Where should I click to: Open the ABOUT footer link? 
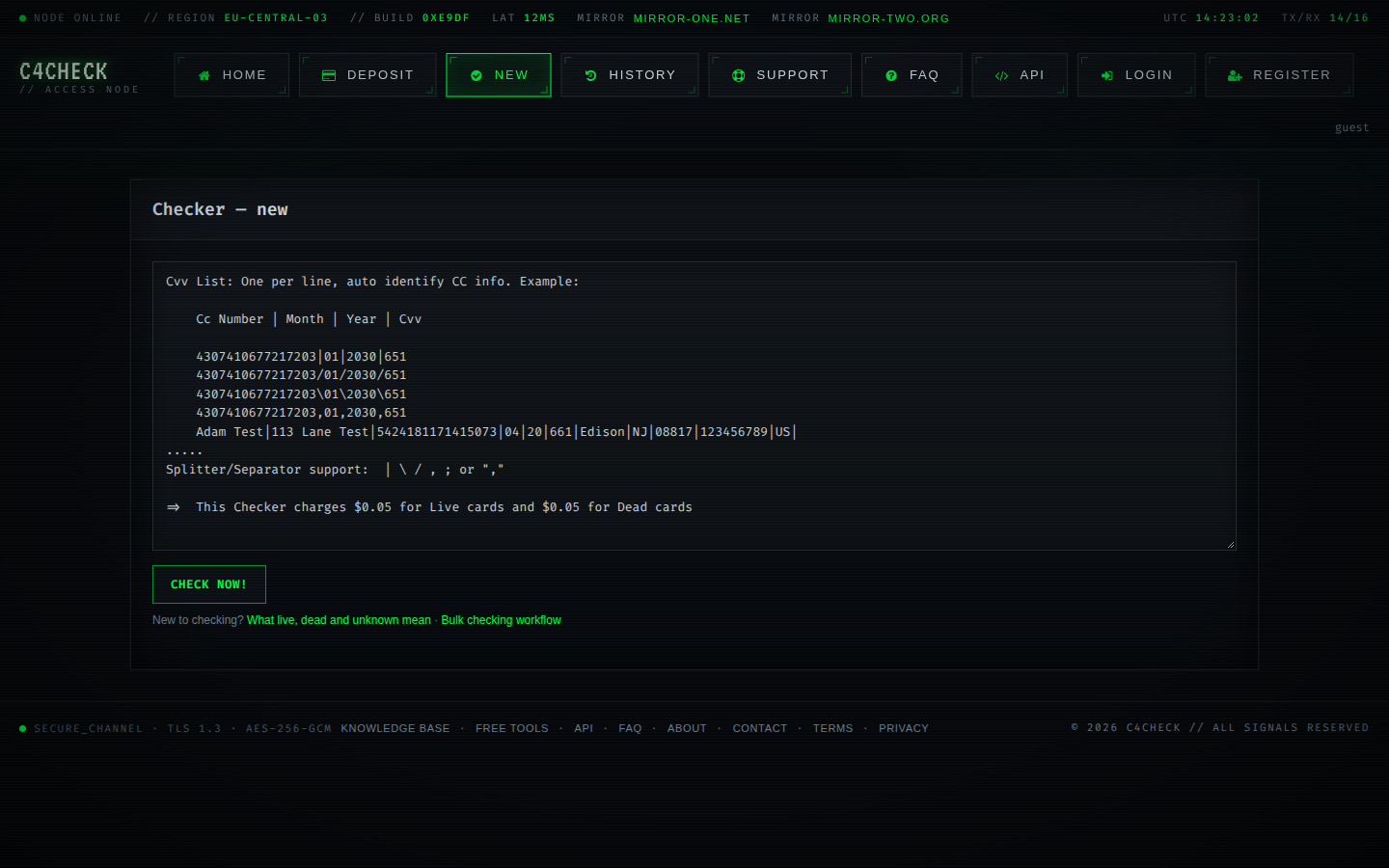(687, 728)
